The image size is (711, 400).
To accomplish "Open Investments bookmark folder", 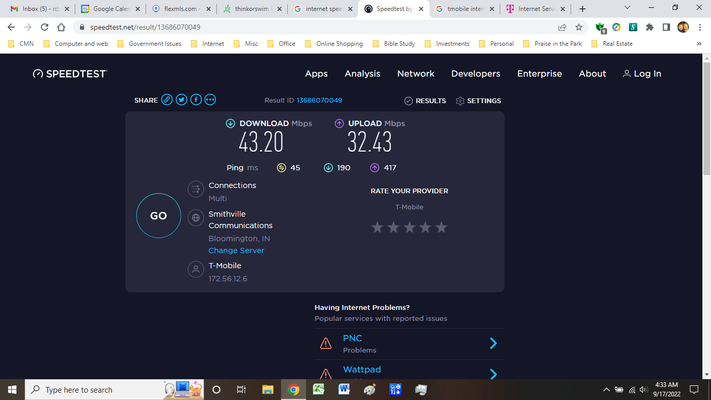I will pos(447,44).
